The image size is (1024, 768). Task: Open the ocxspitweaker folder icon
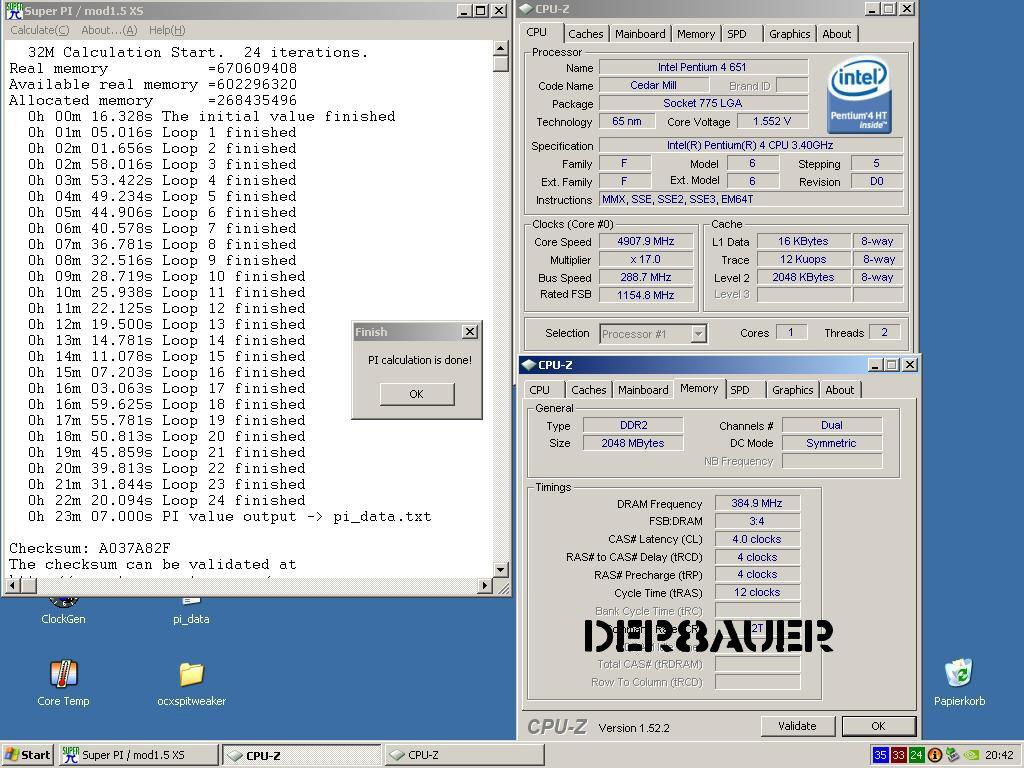point(191,683)
